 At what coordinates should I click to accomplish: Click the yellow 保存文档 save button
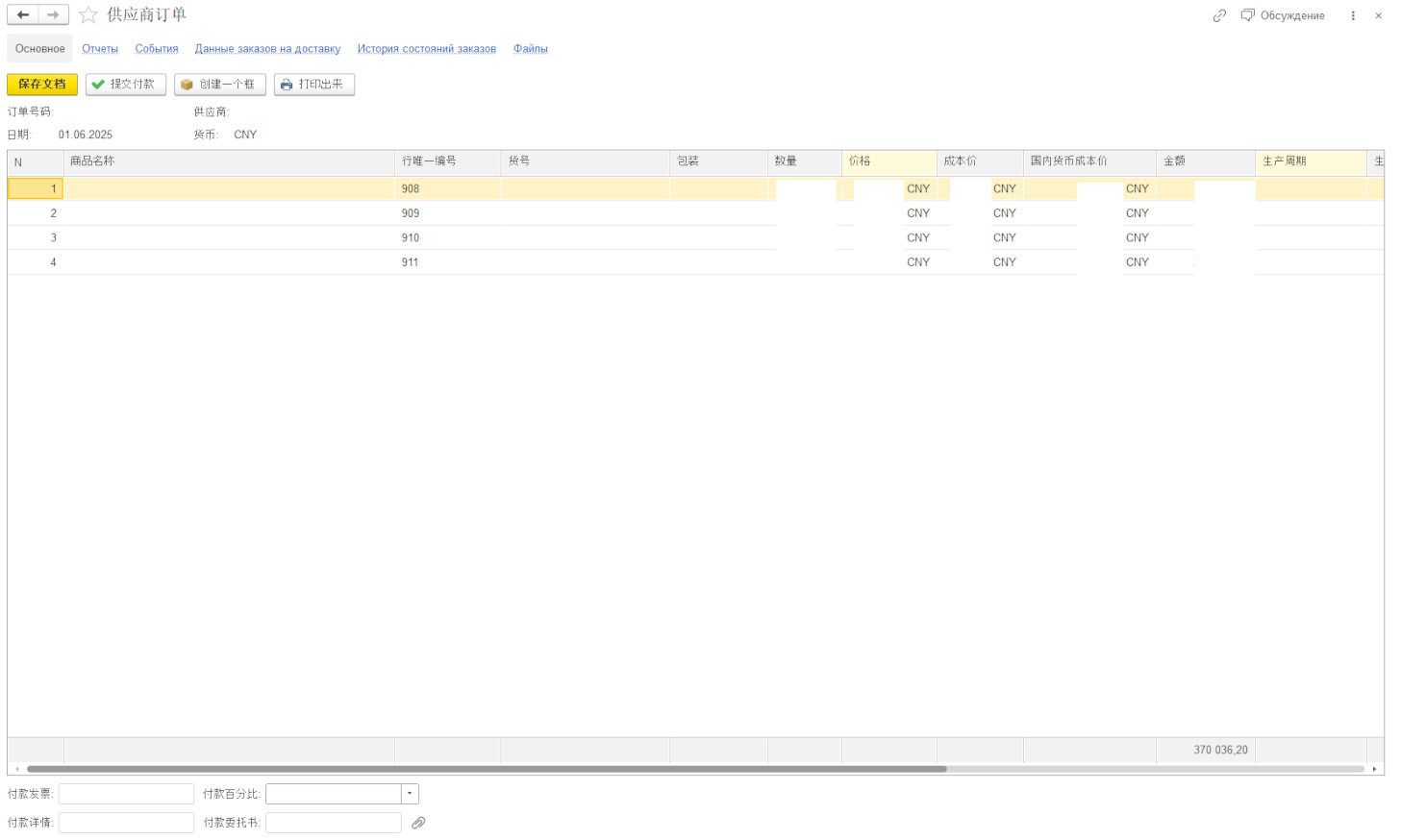click(x=42, y=85)
